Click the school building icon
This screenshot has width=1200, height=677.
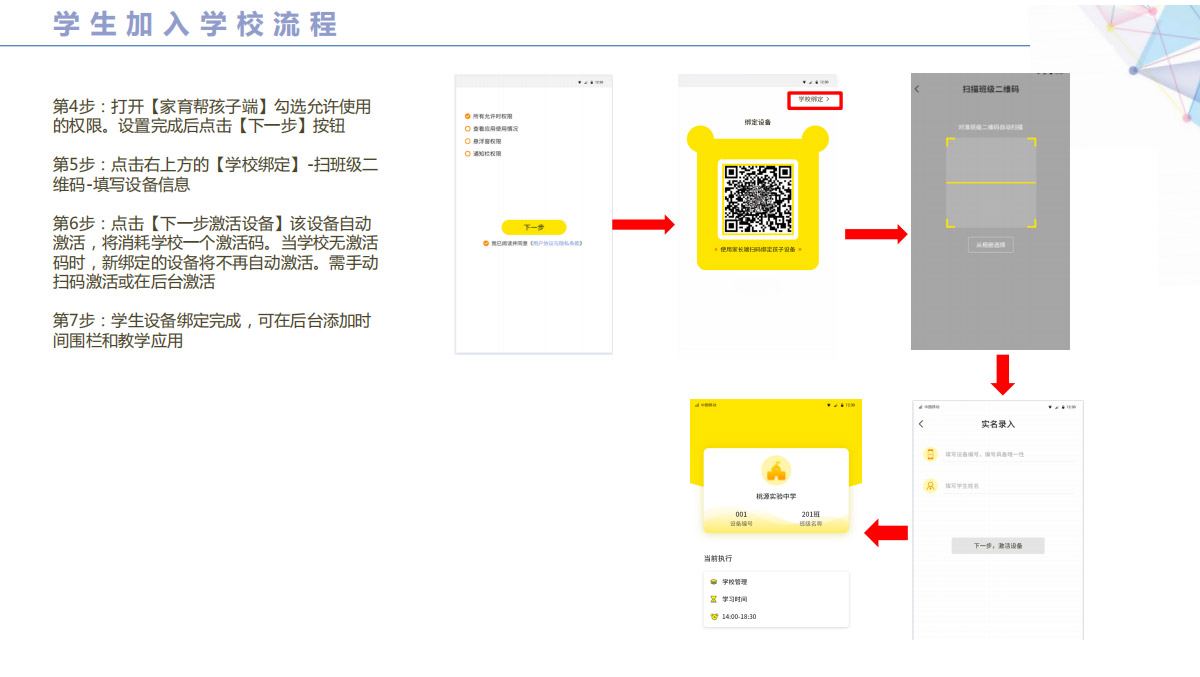[776, 470]
